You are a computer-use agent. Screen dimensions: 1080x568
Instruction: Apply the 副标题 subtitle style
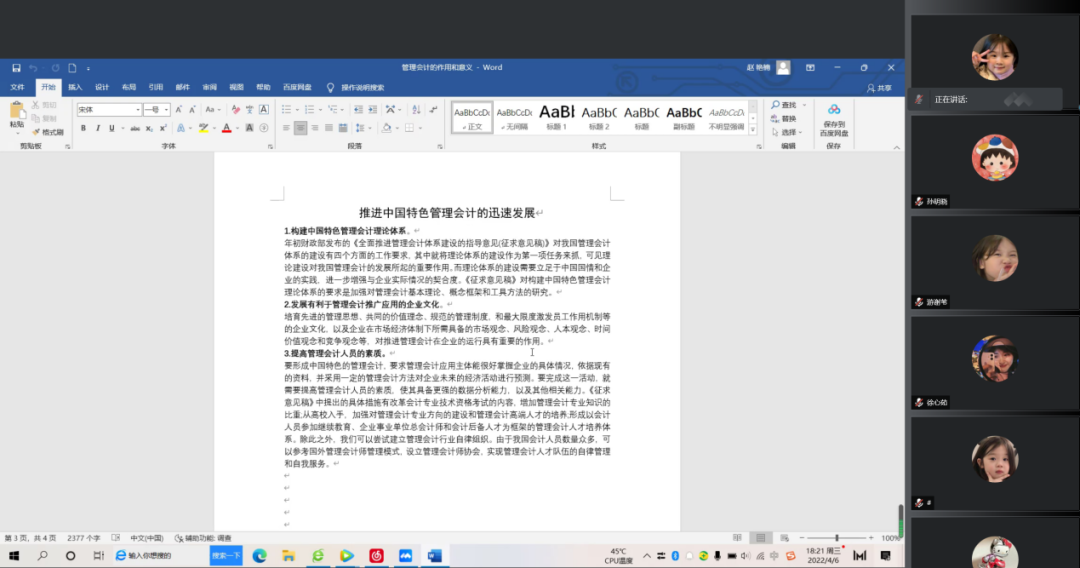click(684, 116)
